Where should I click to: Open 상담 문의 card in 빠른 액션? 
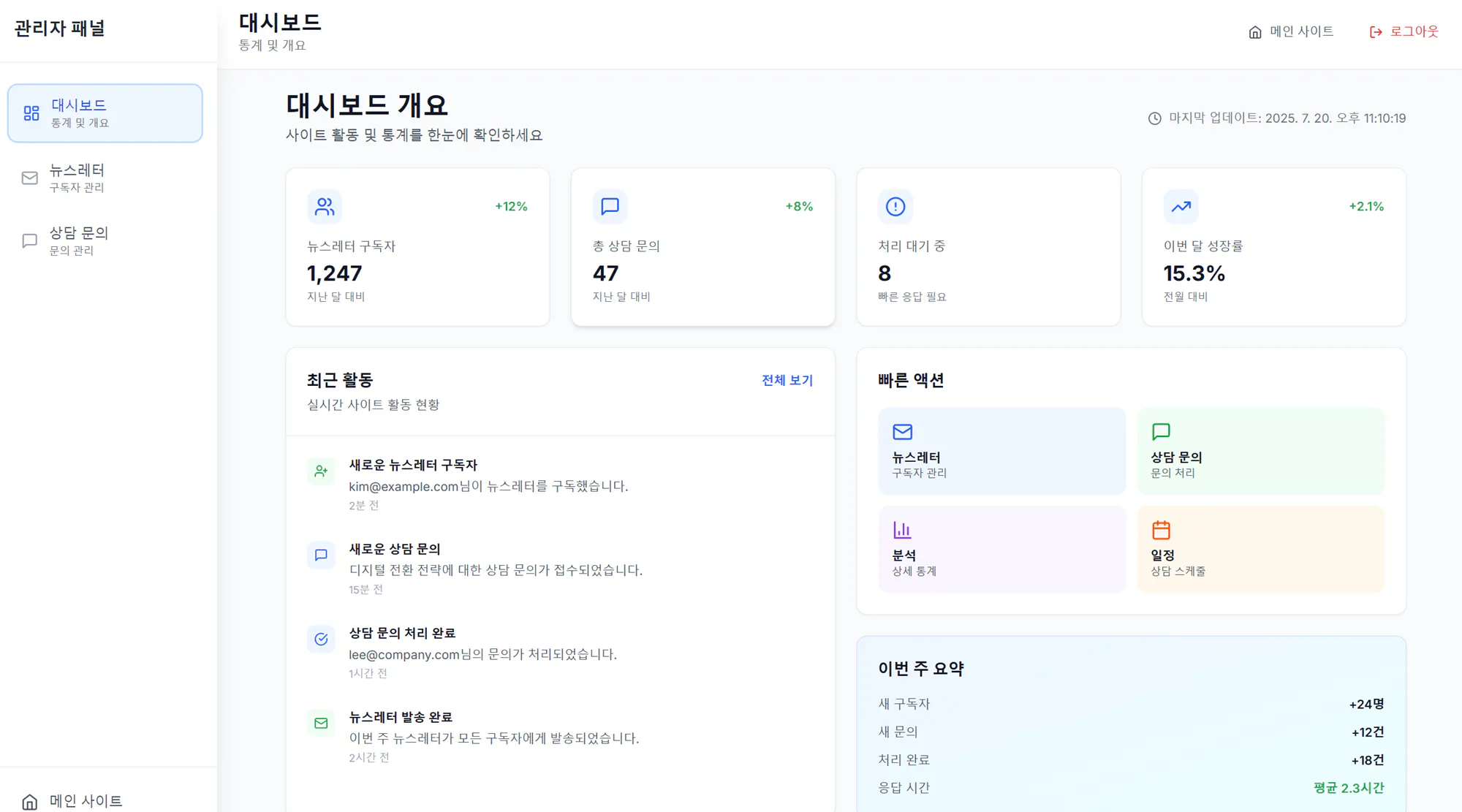[x=1260, y=451]
